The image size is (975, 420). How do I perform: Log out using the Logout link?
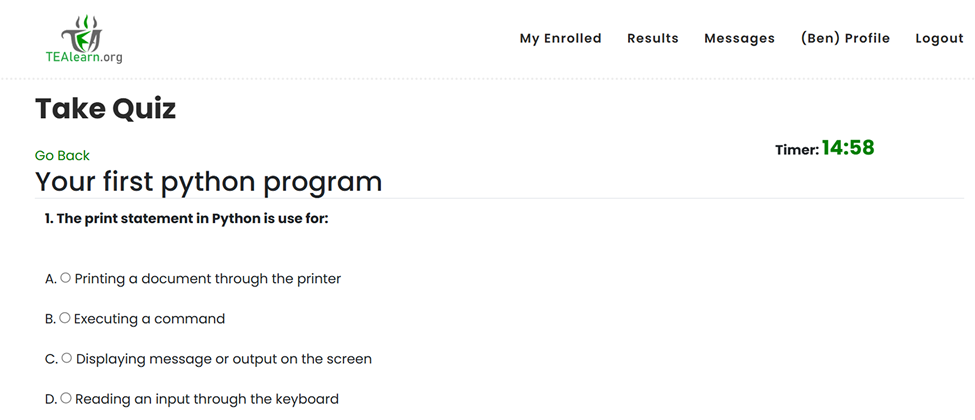click(939, 39)
